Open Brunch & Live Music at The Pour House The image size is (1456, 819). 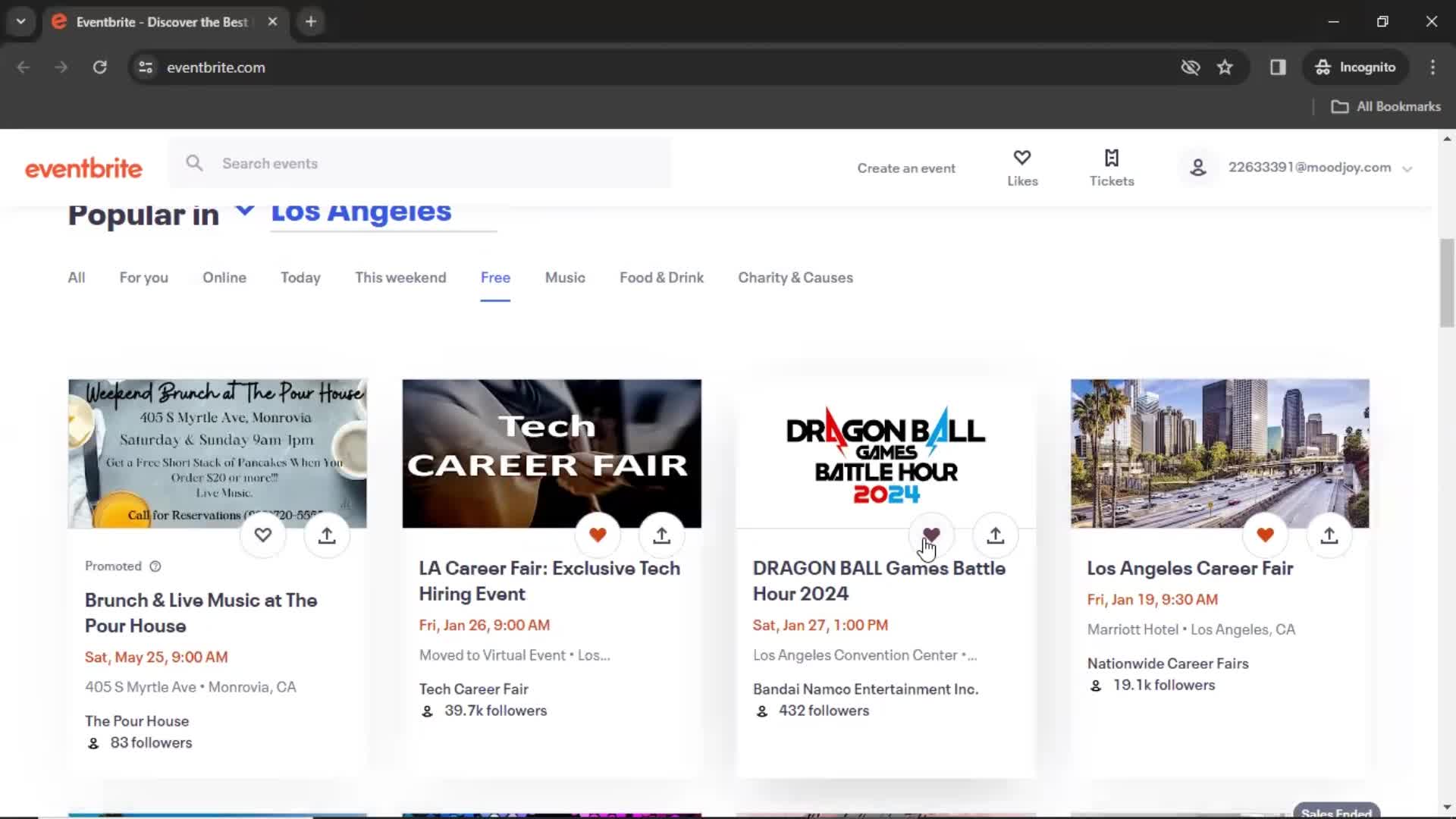(x=201, y=613)
